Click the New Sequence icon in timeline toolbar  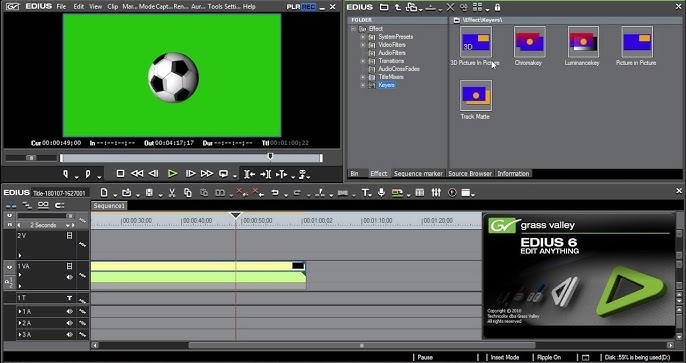tap(104, 192)
